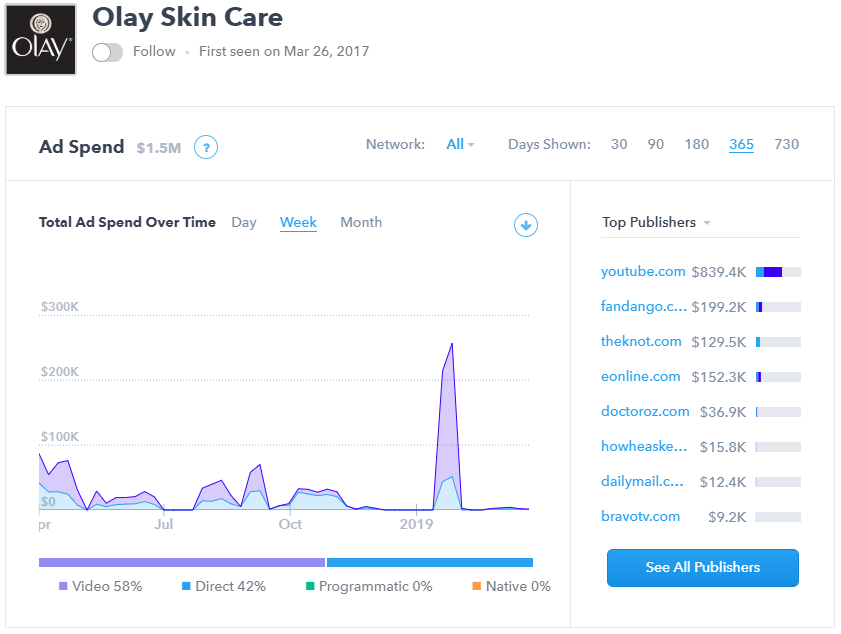Open the Top Publishers dropdown

click(656, 223)
